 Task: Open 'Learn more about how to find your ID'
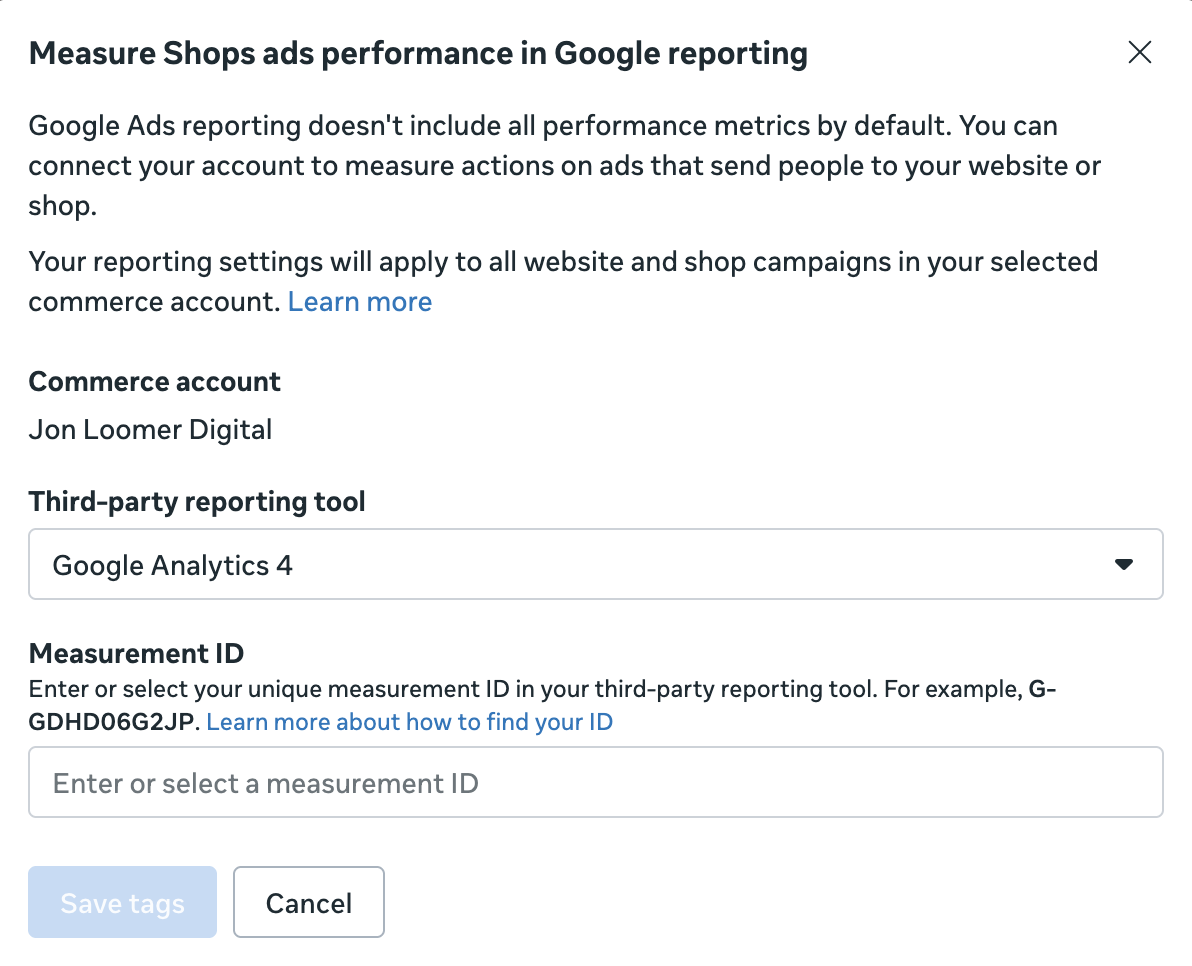(409, 722)
